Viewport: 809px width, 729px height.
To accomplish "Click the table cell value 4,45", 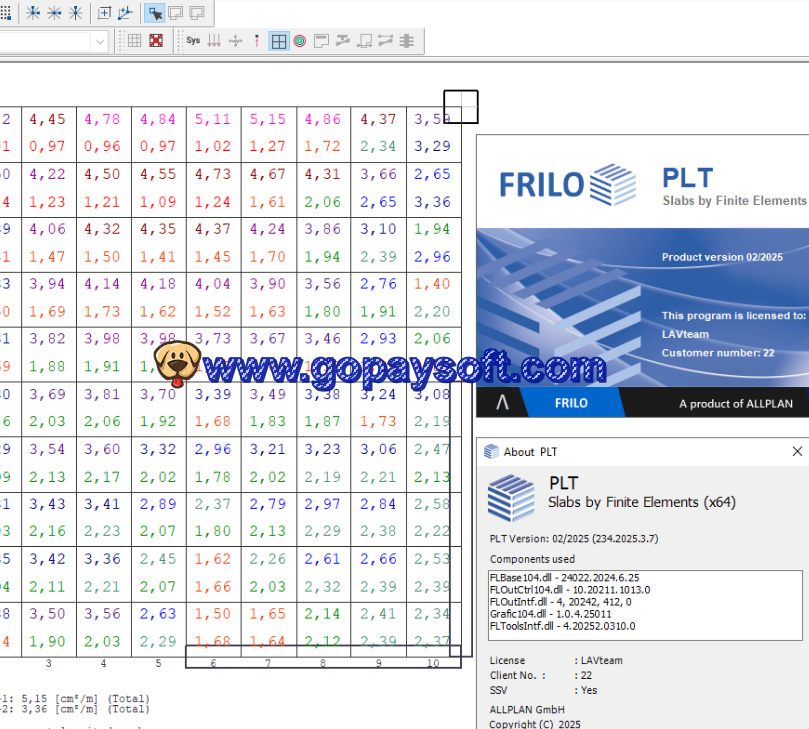I will (47, 119).
